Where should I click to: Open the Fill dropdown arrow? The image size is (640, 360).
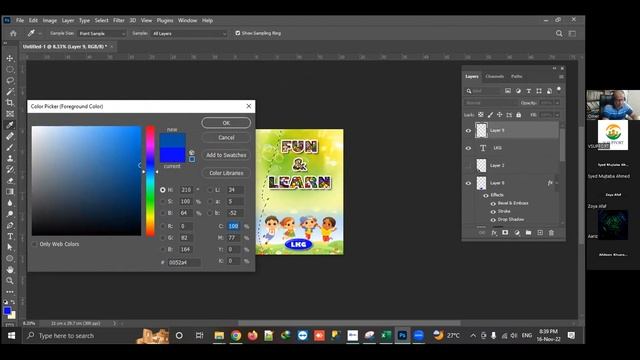(557, 115)
